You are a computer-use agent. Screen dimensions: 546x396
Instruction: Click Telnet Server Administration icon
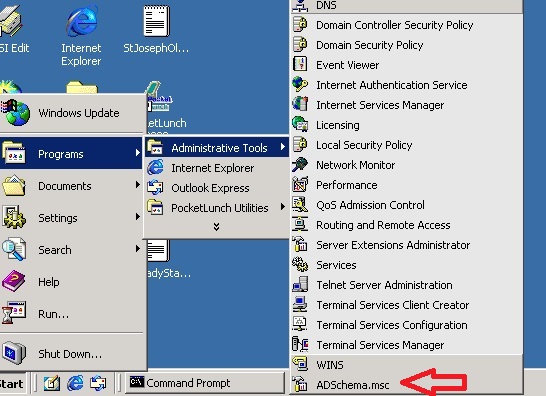(300, 285)
